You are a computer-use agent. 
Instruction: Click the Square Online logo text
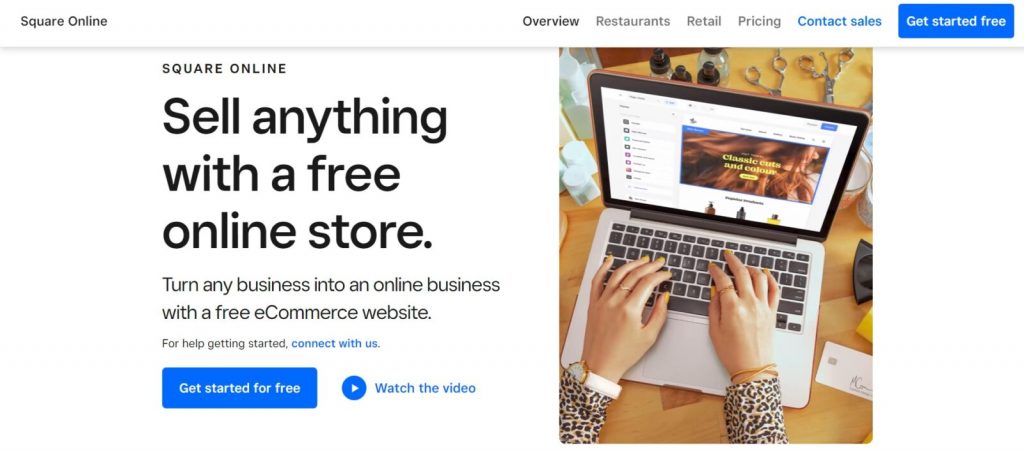pos(64,21)
